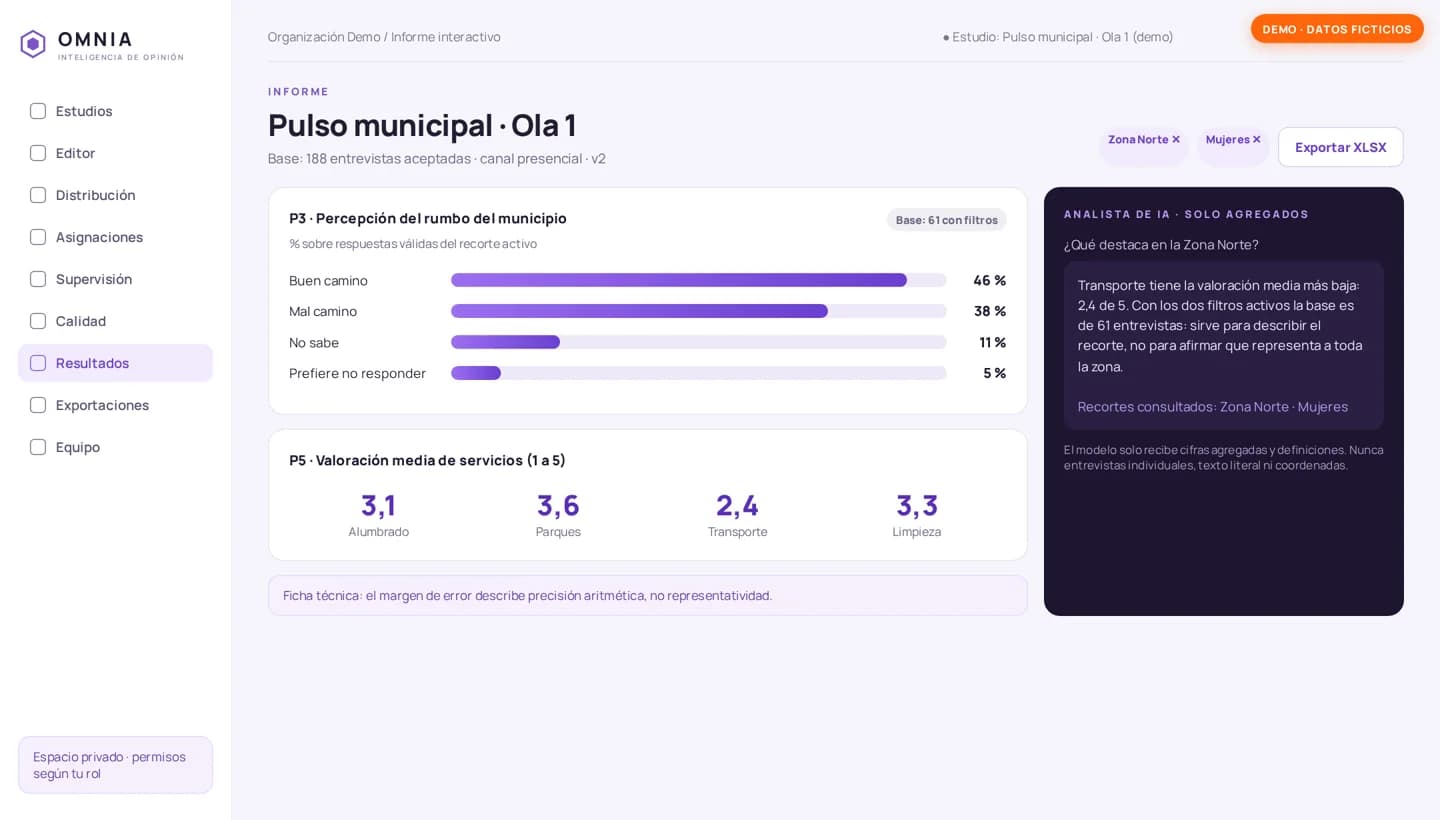Screen dimensions: 1440x820
Task: Select Calidad in the sidebar
Action: (115, 321)
